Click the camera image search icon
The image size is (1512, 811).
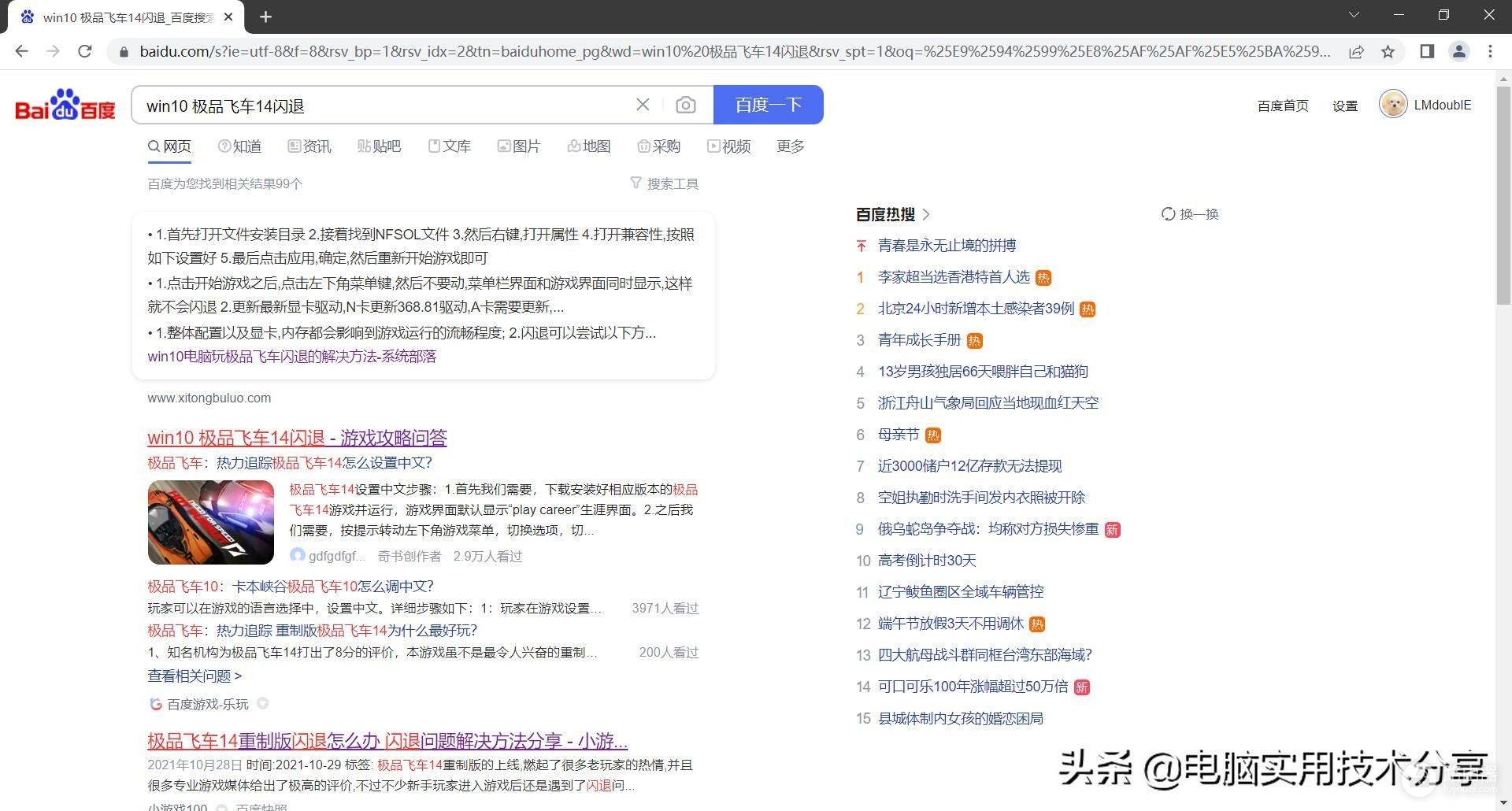tap(685, 106)
